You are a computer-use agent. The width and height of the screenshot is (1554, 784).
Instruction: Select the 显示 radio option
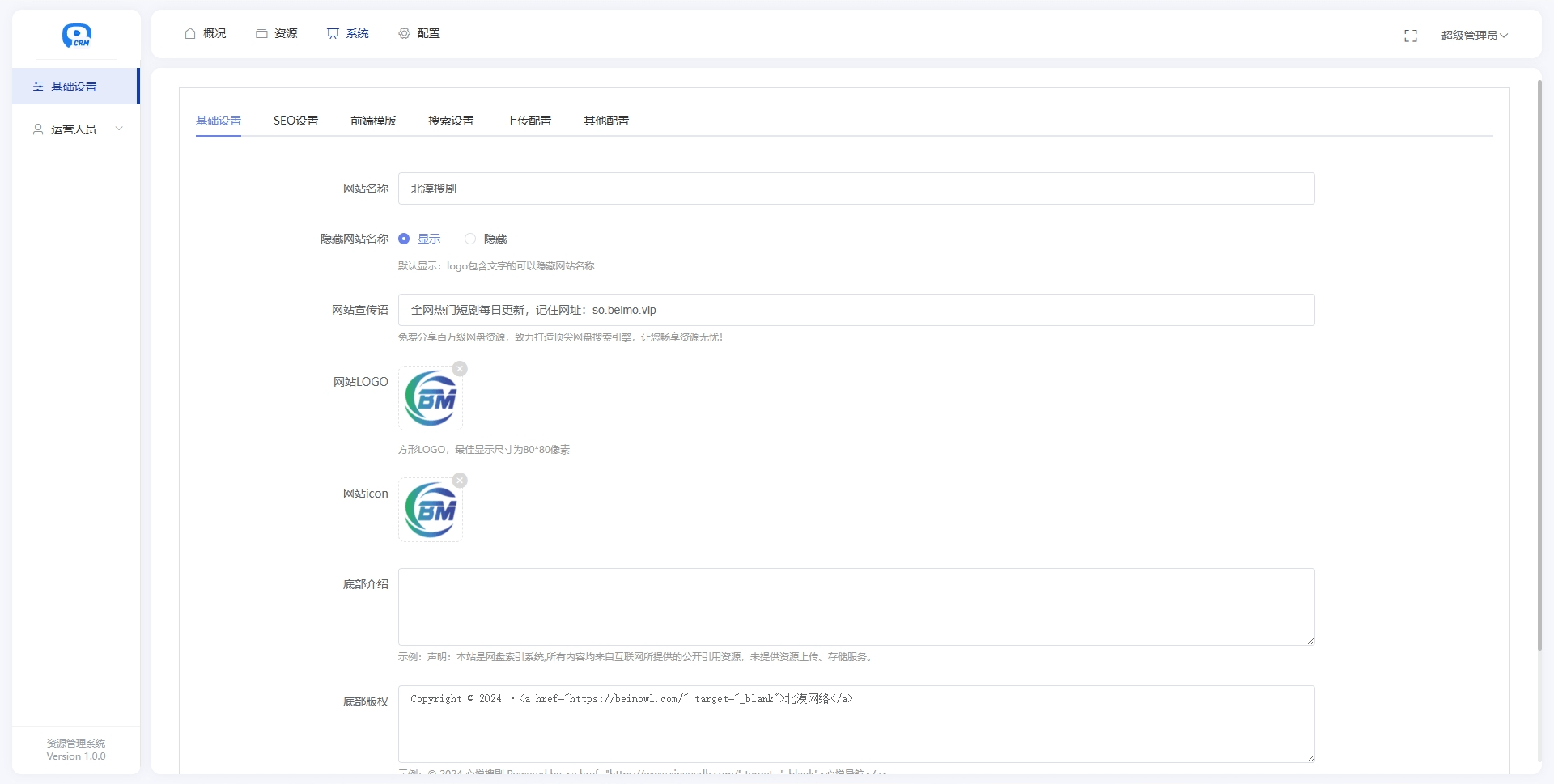(x=405, y=239)
